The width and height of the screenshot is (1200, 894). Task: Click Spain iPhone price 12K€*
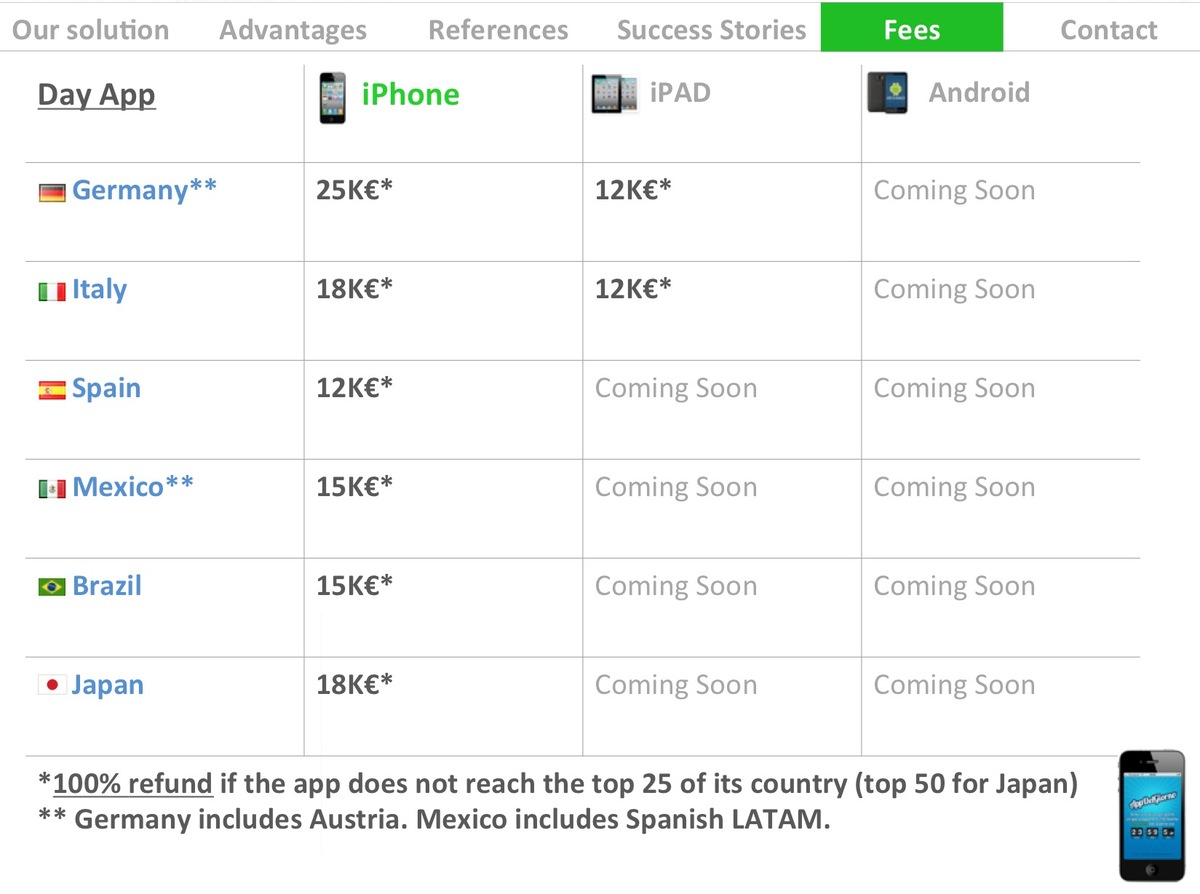[x=355, y=388]
